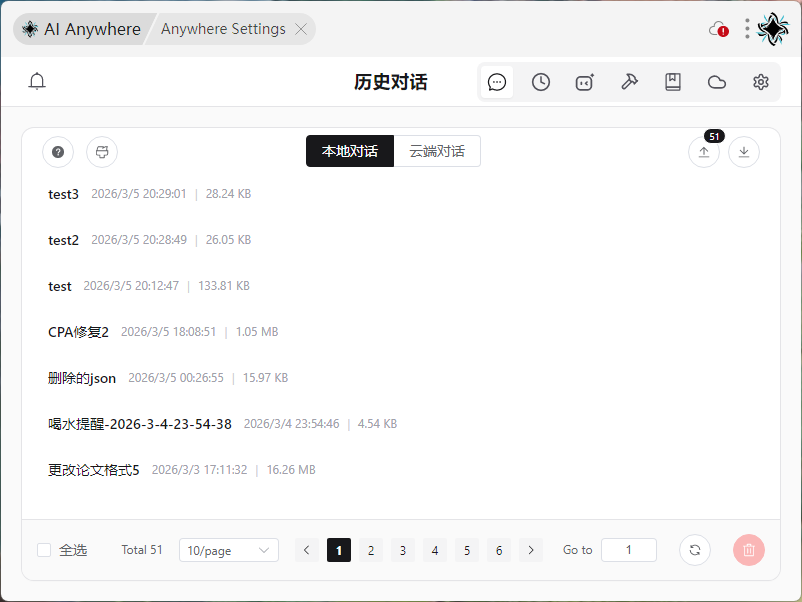This screenshot has height=602, width=802.
Task: Open the gear settings icon
Action: 761,82
